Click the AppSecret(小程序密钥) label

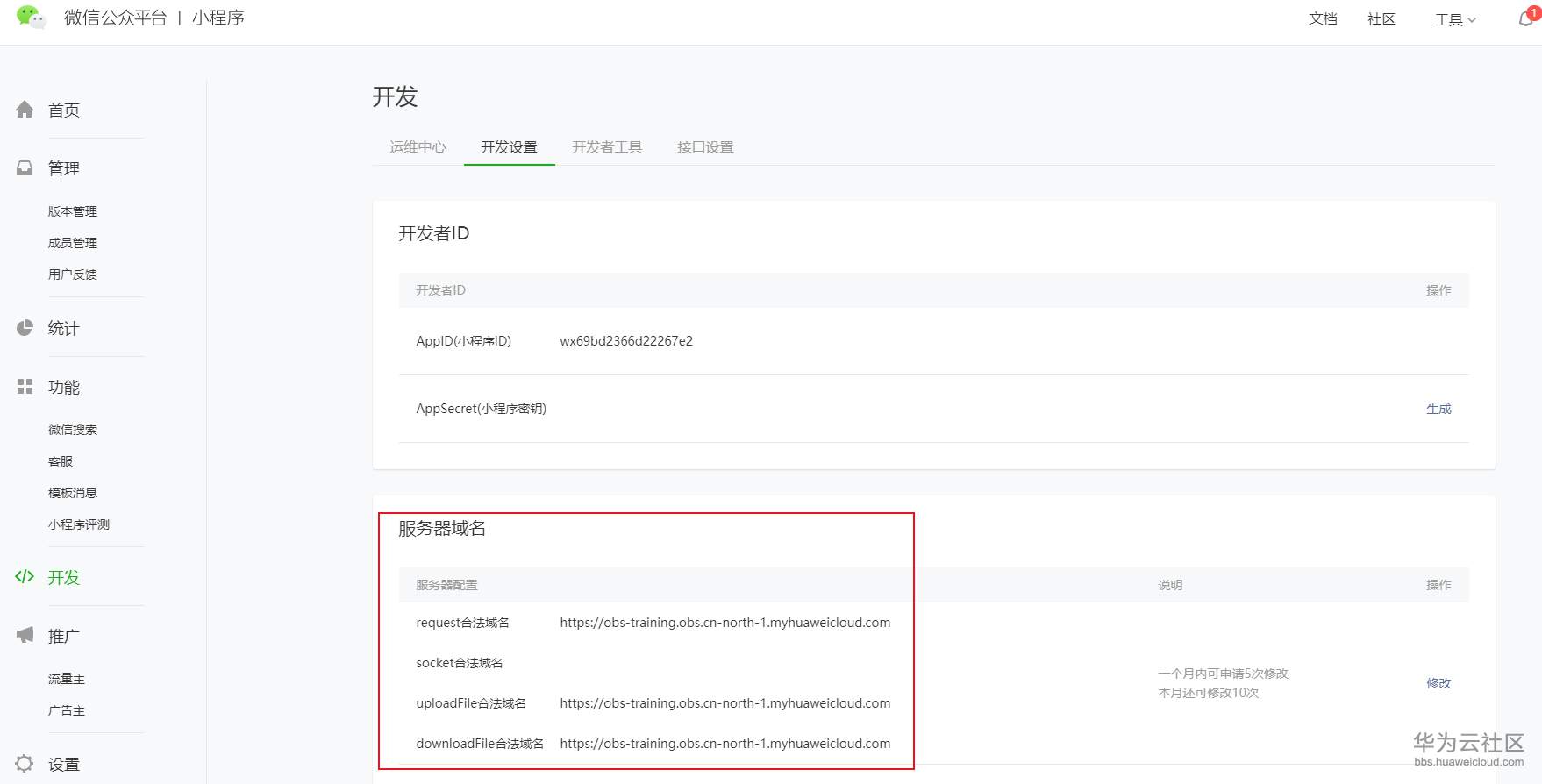(481, 409)
